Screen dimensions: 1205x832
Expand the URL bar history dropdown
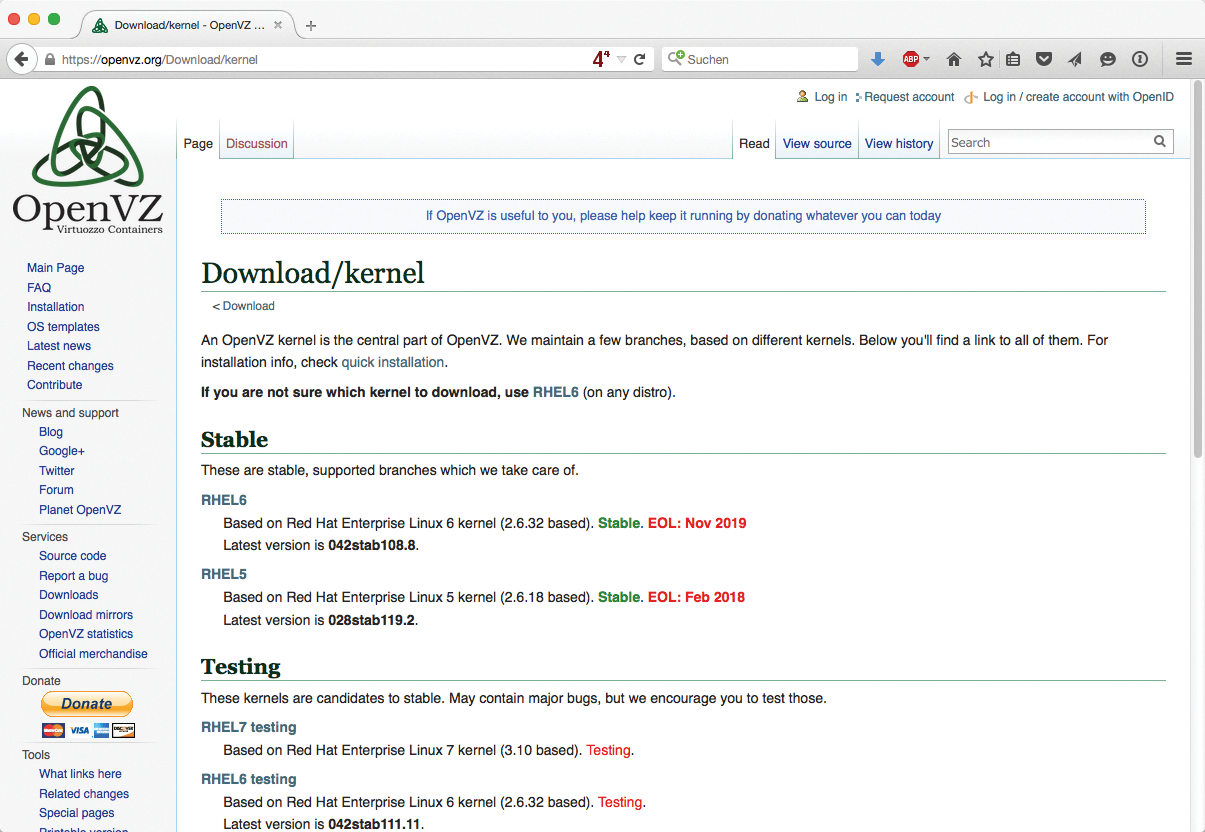pos(621,59)
